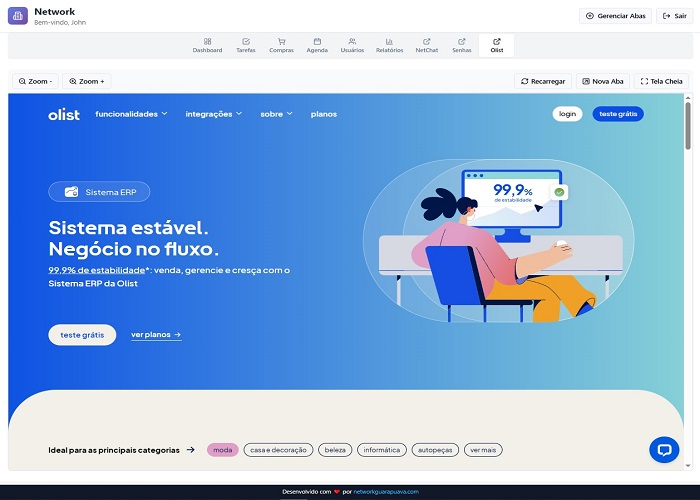Follow the ver planos link

(x=156, y=335)
